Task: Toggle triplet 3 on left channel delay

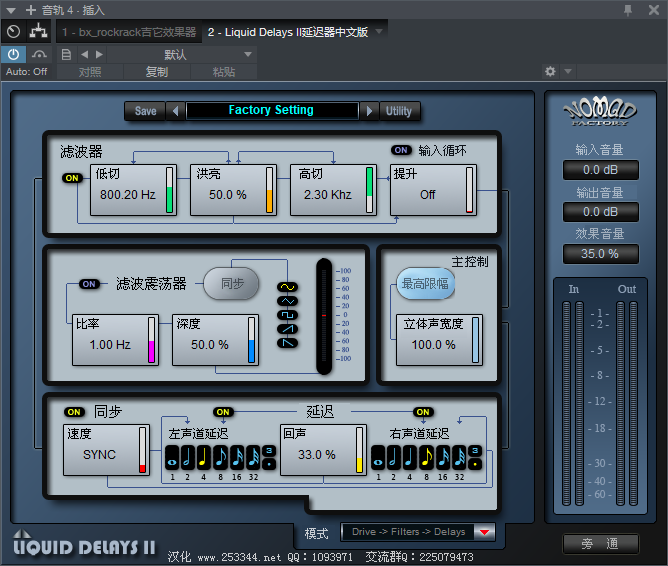Action: point(269,451)
